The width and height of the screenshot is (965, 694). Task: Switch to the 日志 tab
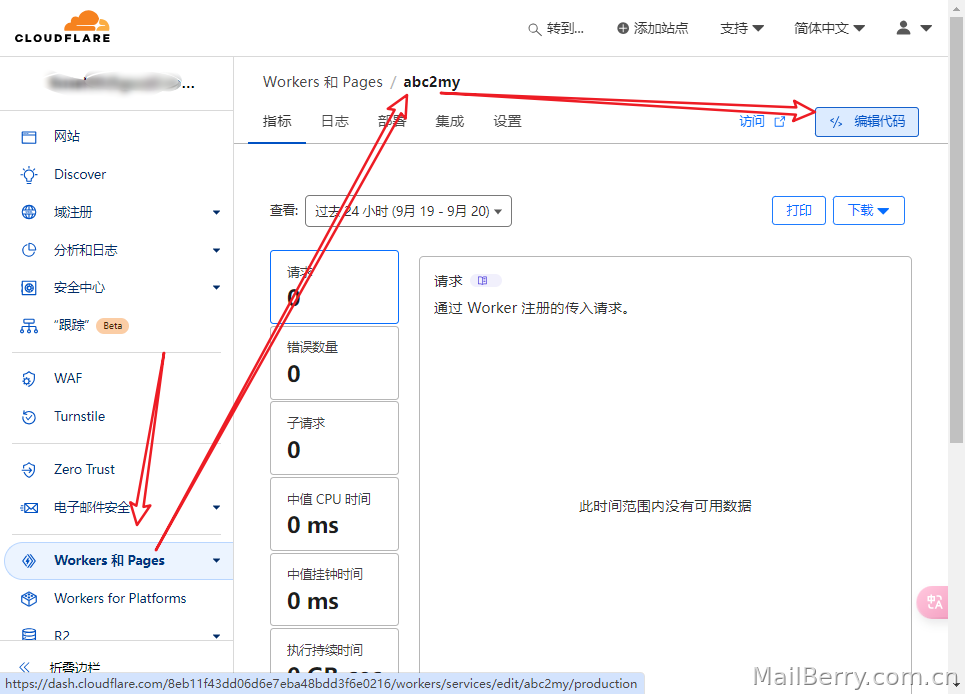click(x=335, y=121)
